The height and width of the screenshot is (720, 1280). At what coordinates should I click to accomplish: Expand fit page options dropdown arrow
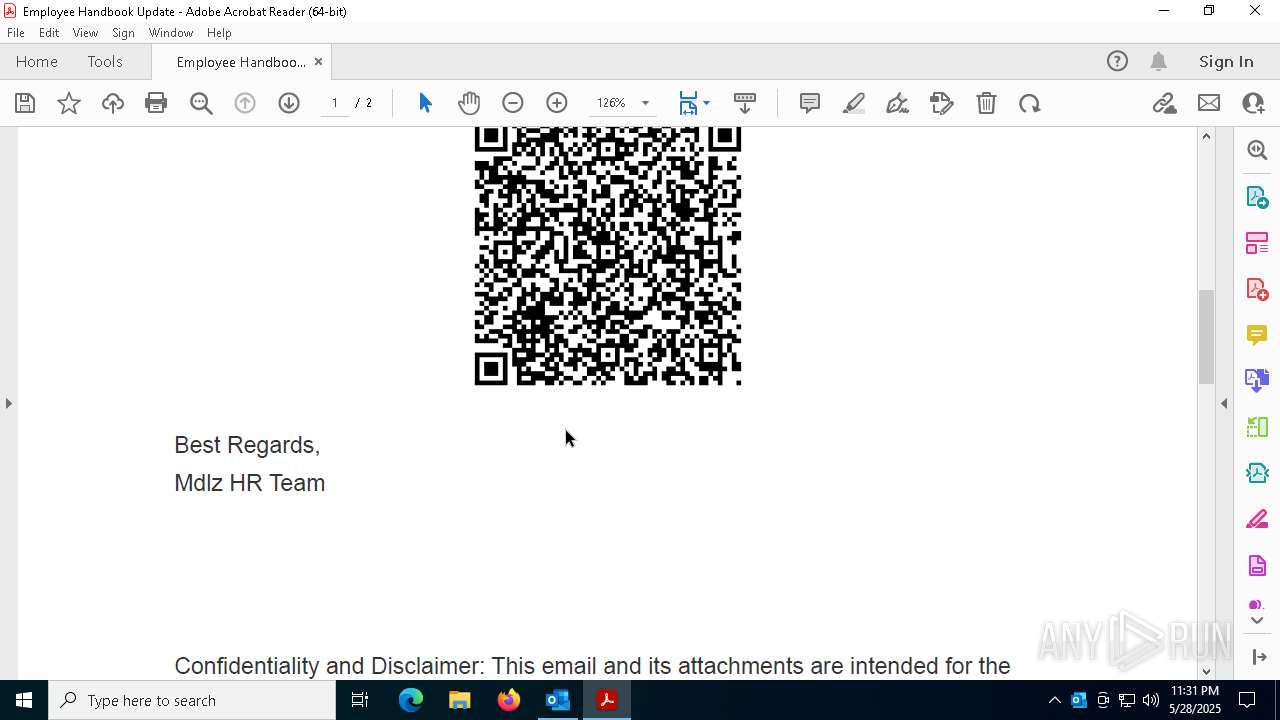coord(706,103)
